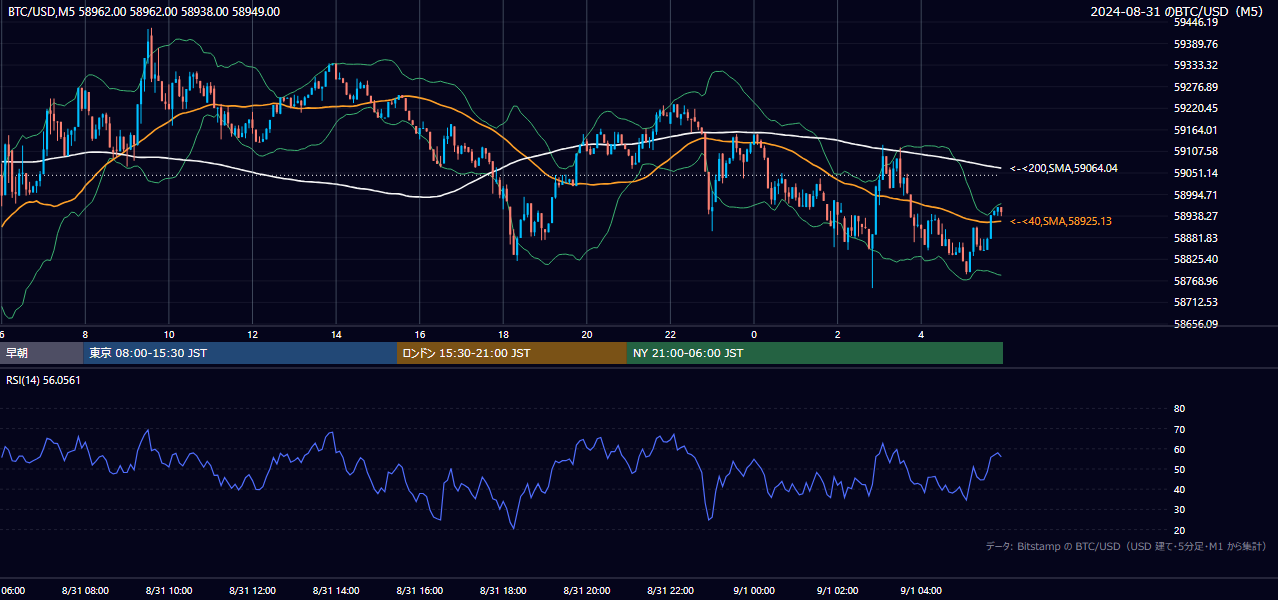Image resolution: width=1278 pixels, height=600 pixels.
Task: Select the 9/1 02:00 time label
Action: 838,591
